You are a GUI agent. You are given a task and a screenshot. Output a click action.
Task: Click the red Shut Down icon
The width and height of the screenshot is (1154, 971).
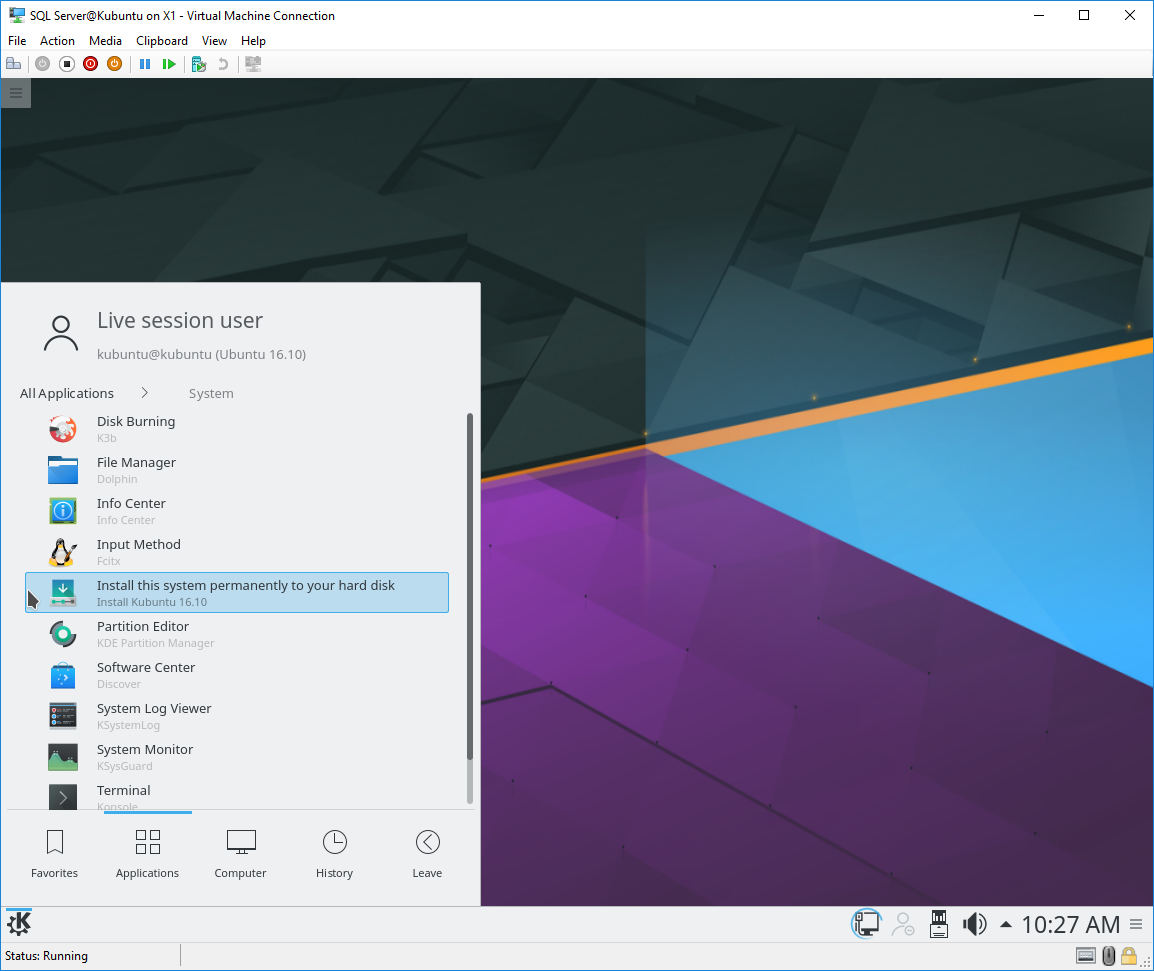(91, 64)
